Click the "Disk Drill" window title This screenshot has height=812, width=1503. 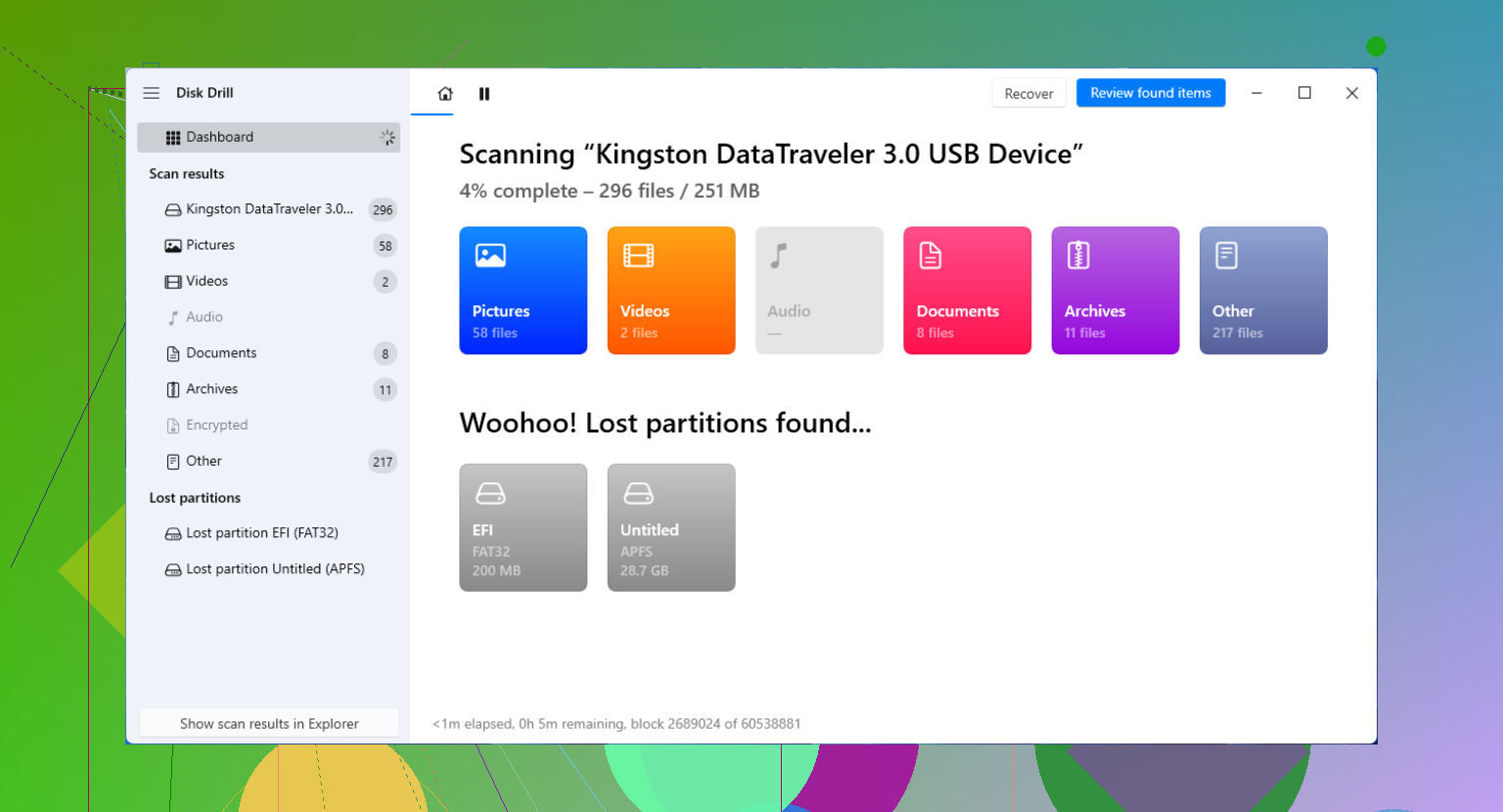(205, 93)
